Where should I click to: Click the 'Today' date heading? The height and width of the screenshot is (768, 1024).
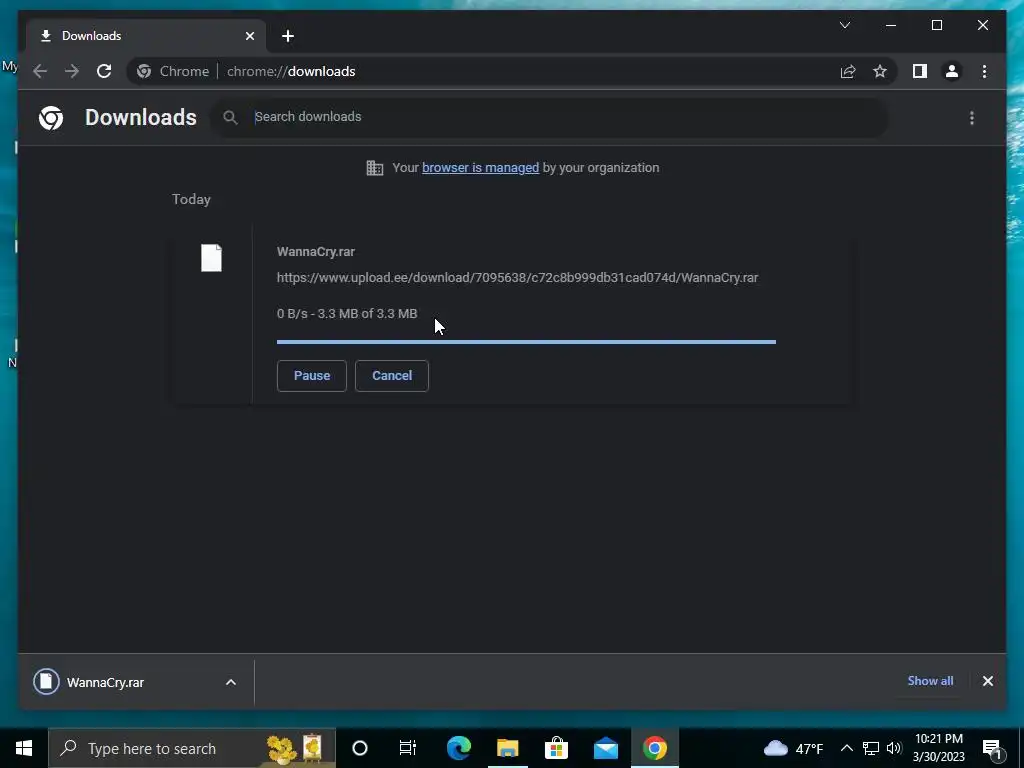191,199
